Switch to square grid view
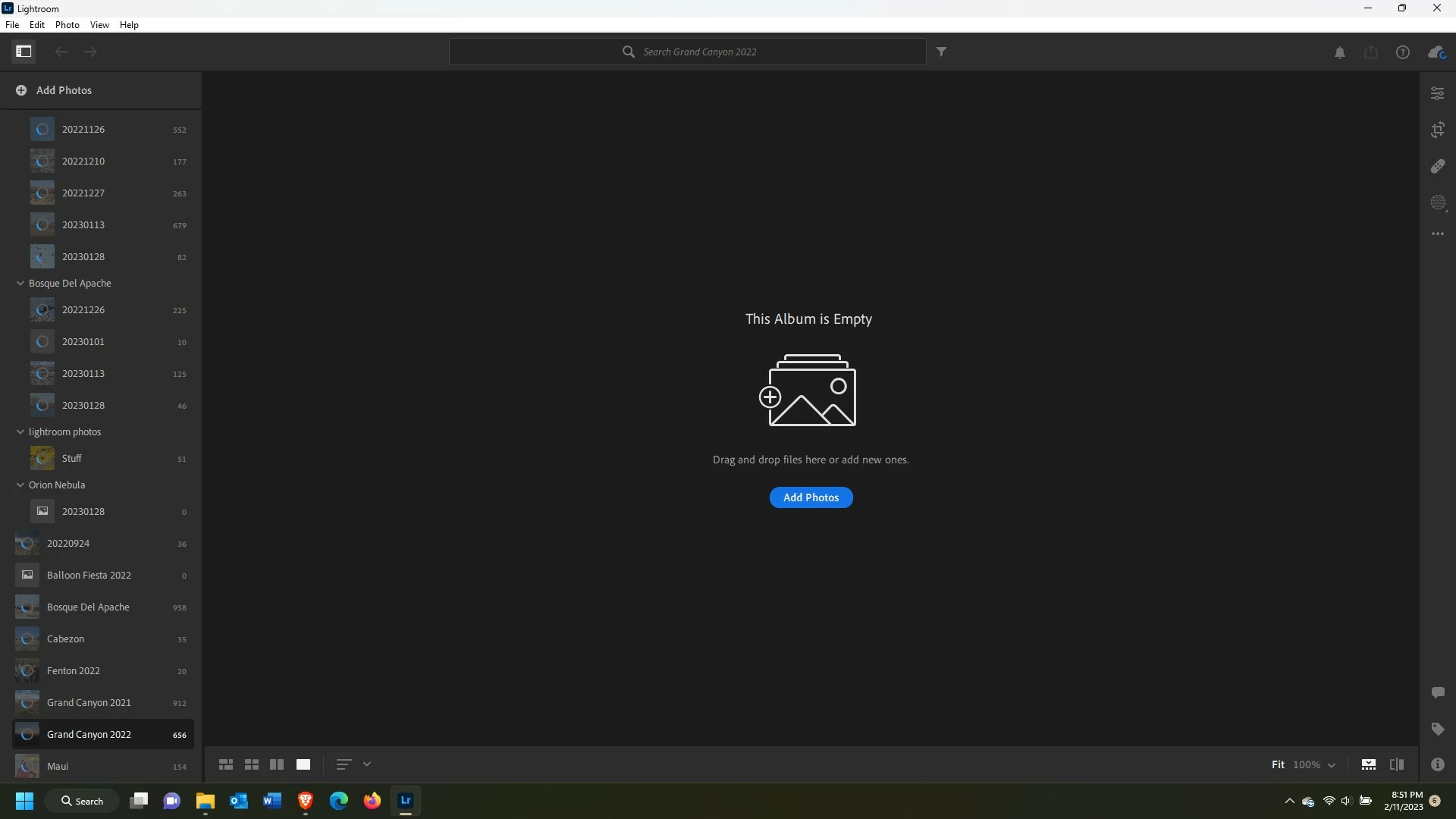The height and width of the screenshot is (819, 1456). point(251,764)
